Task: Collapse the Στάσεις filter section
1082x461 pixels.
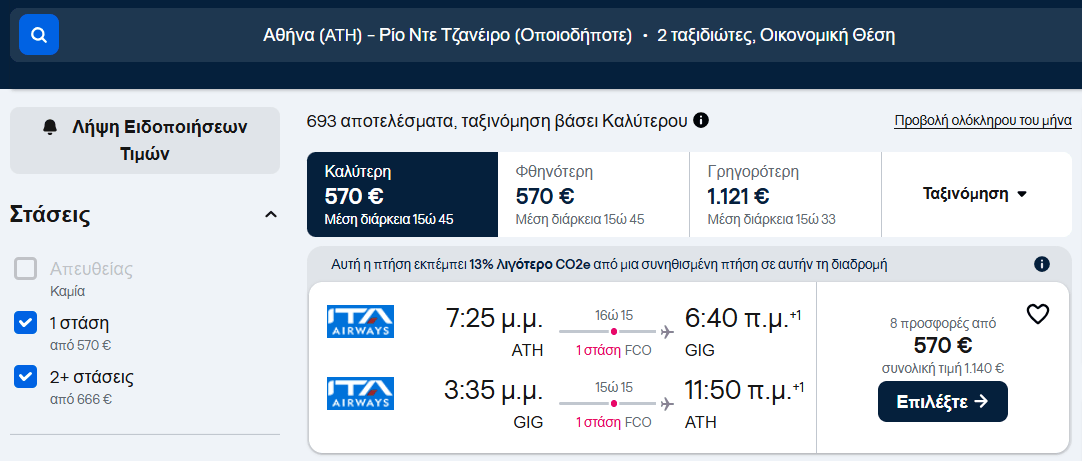Action: point(270,215)
